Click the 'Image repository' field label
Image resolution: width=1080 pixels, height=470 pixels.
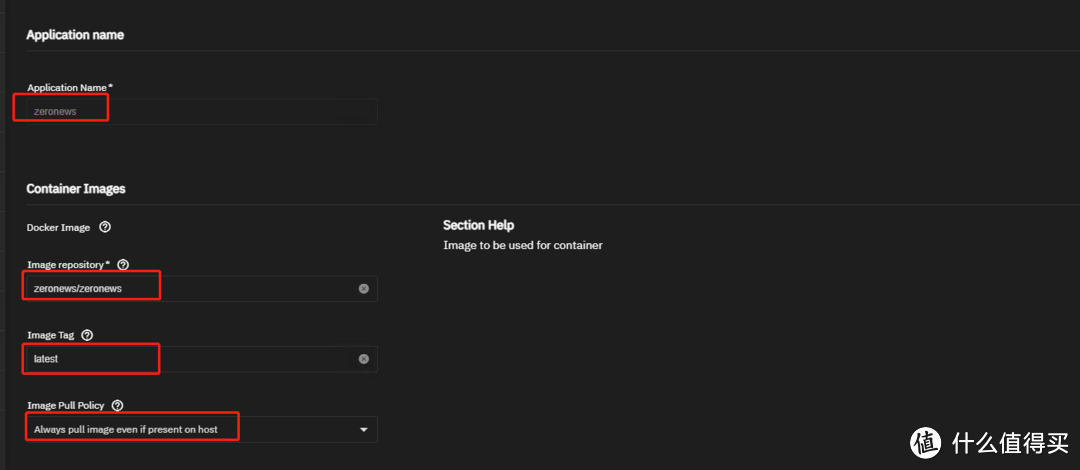pyautogui.click(x=68, y=265)
